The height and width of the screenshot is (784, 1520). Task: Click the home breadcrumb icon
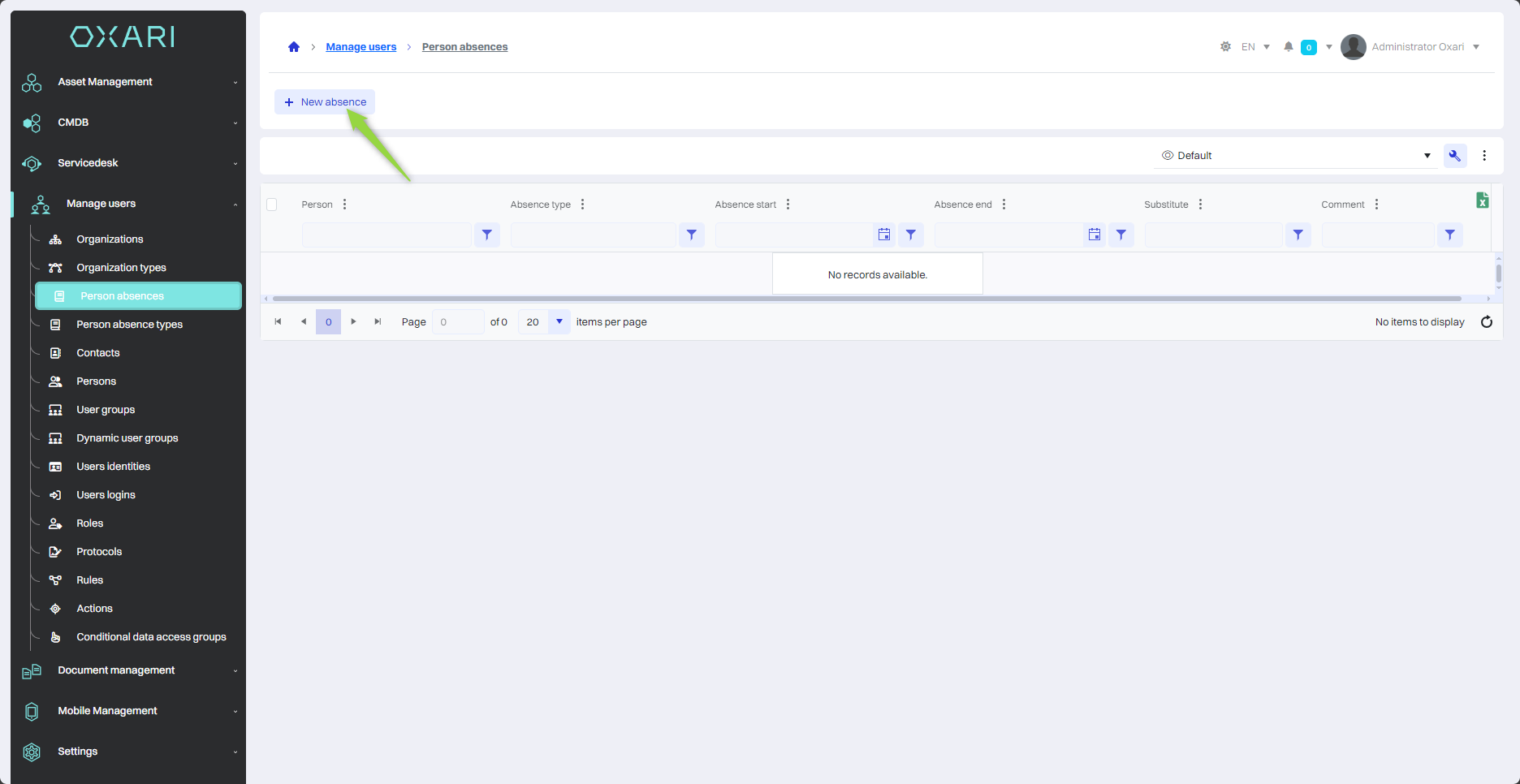[294, 47]
